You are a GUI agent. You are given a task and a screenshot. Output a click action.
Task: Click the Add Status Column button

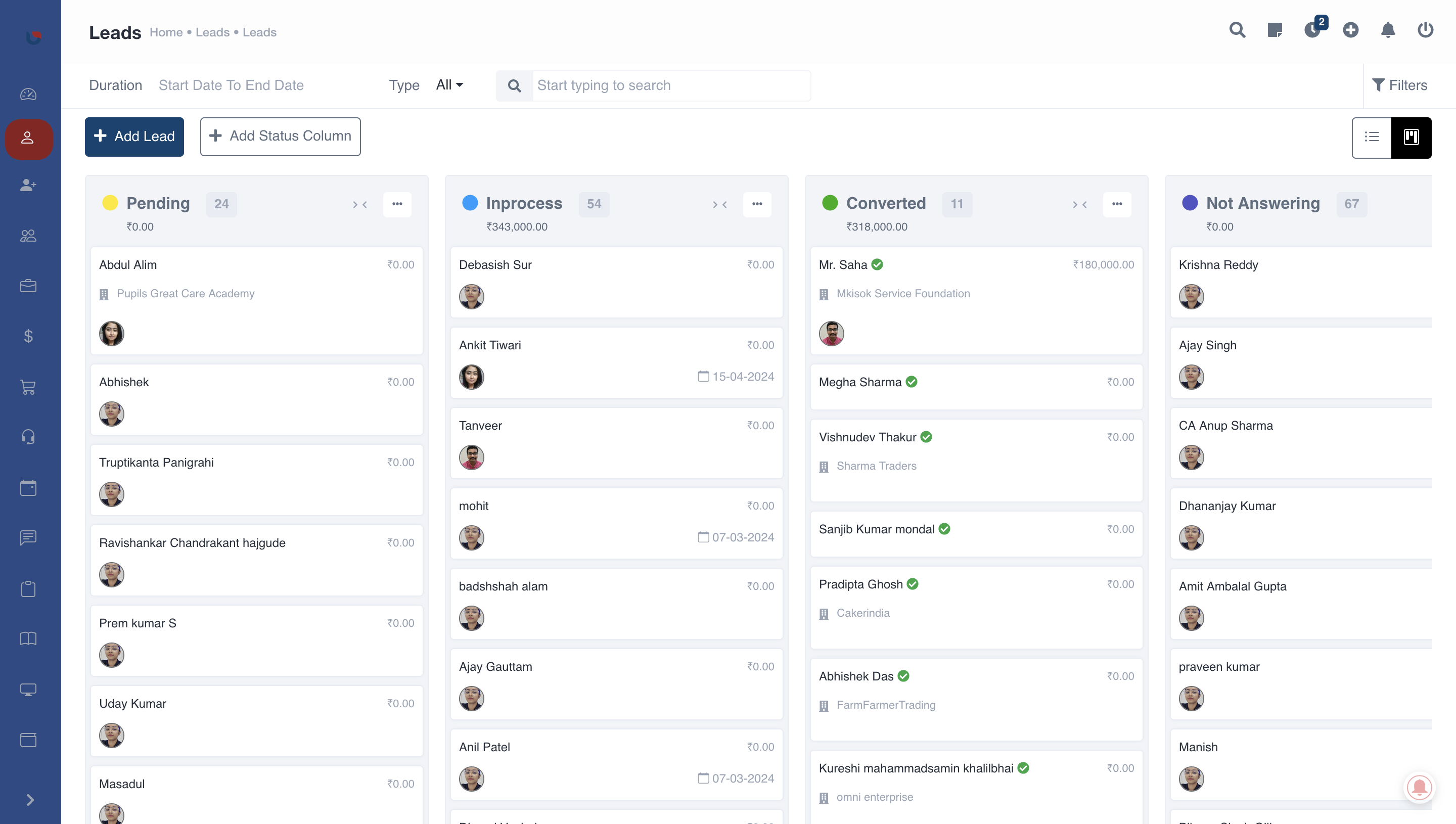280,136
